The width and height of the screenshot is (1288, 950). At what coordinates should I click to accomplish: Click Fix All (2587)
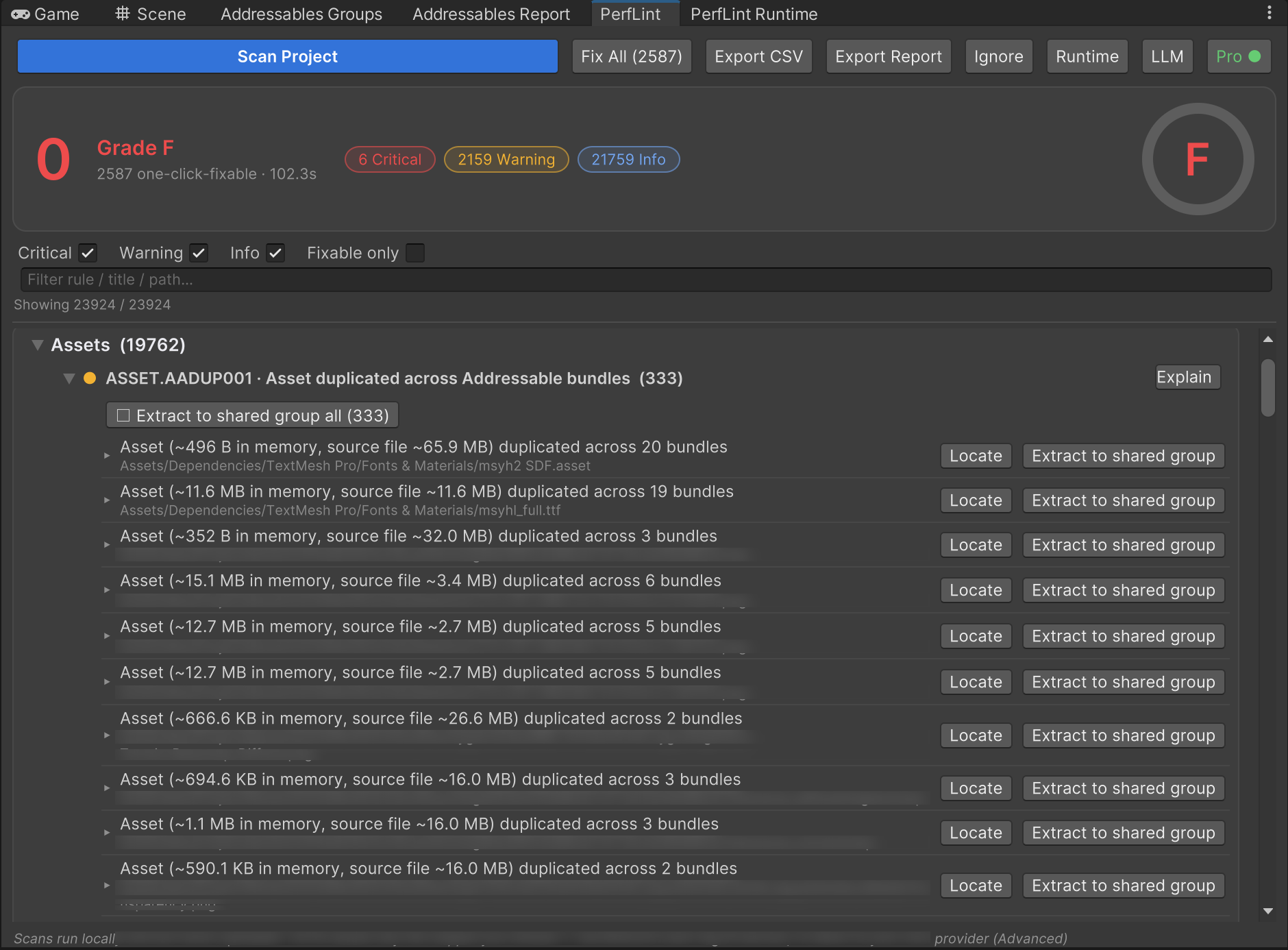point(632,56)
